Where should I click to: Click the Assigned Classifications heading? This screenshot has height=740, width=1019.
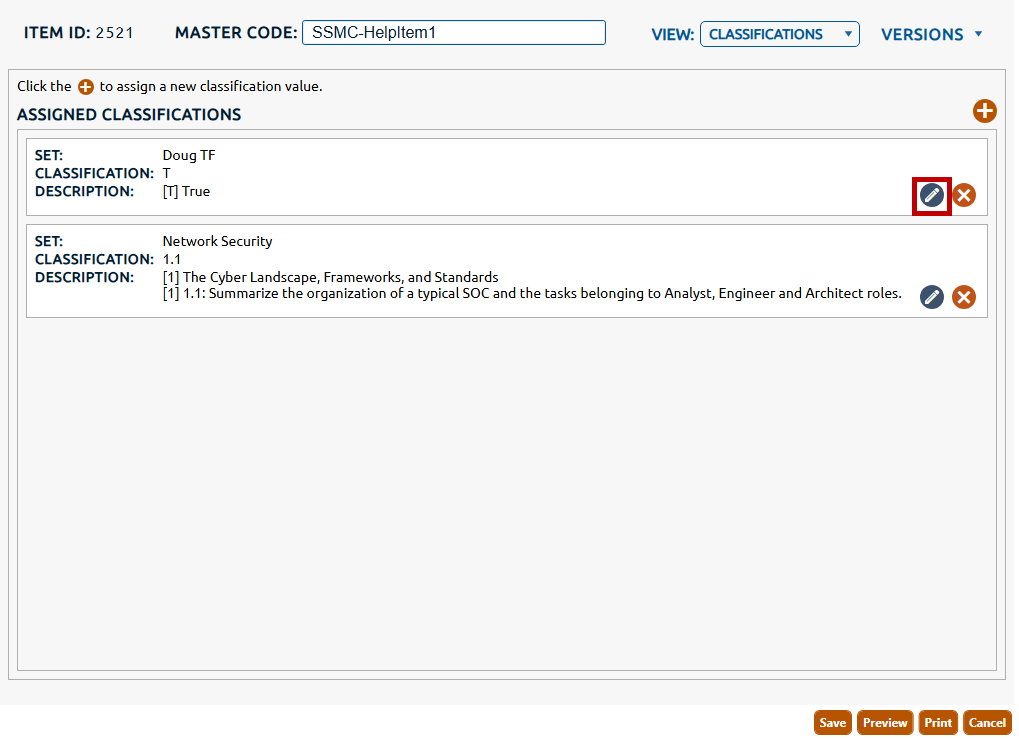[x=129, y=115]
